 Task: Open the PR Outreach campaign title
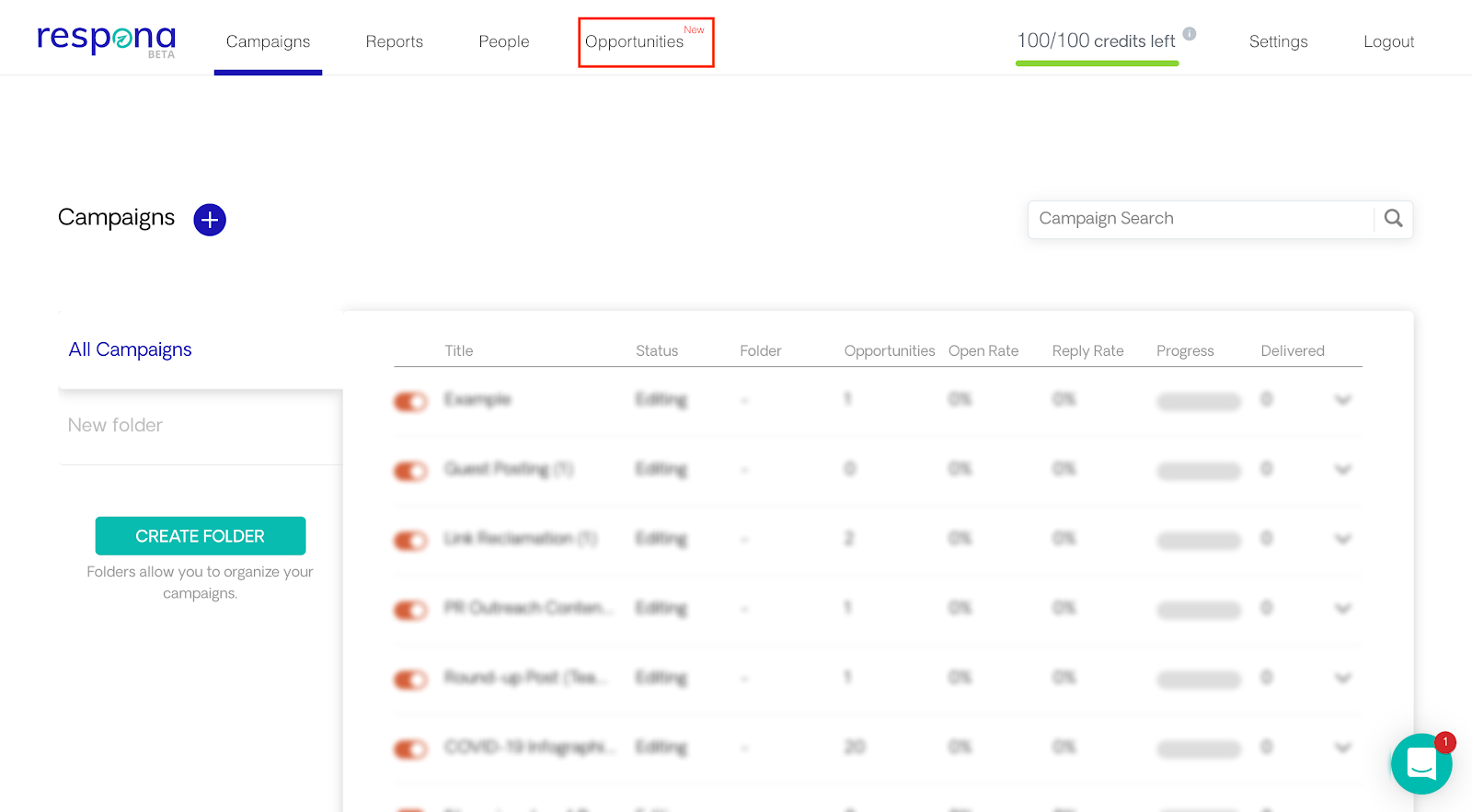click(528, 608)
